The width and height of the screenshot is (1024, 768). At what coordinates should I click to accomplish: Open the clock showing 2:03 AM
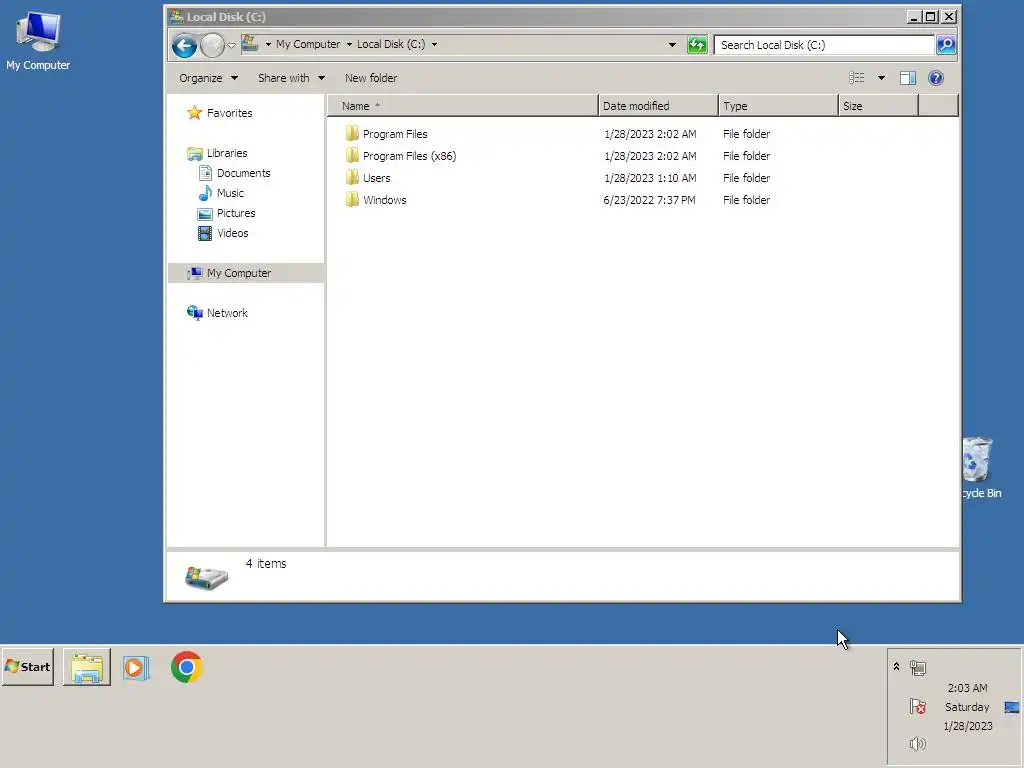967,707
